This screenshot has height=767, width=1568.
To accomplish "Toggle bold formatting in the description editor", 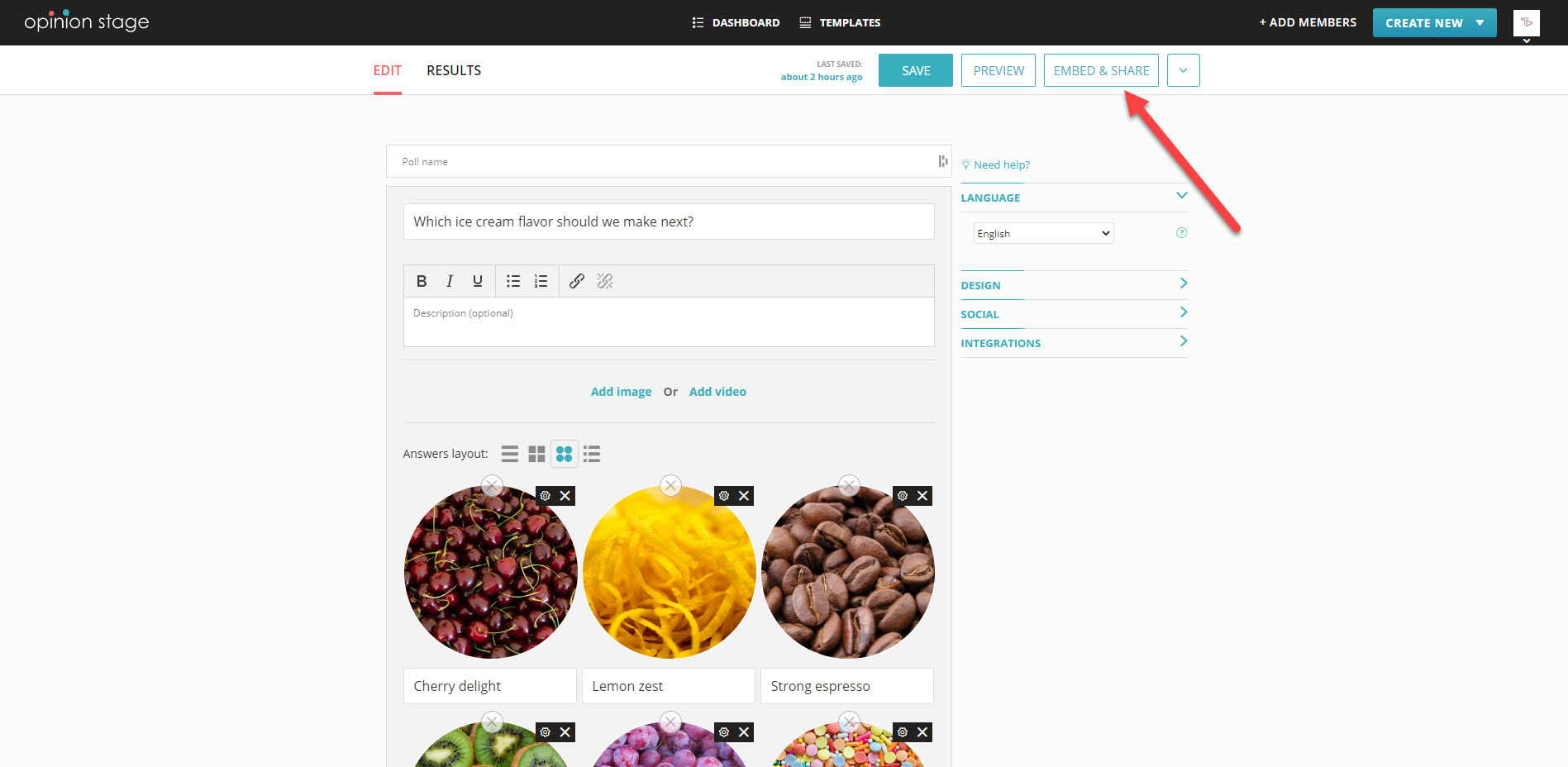I will tap(422, 281).
